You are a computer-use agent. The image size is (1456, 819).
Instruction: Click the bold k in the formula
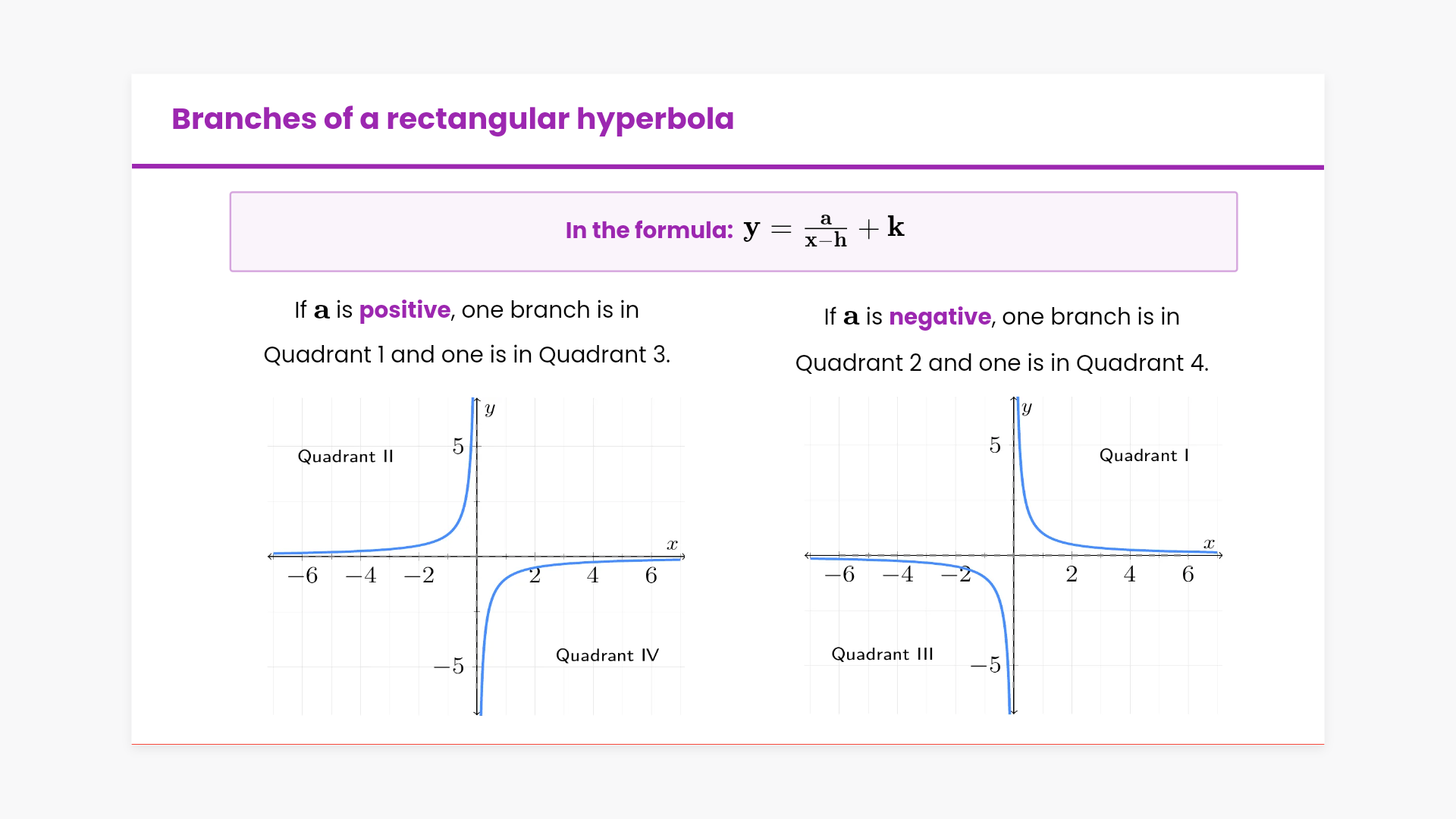(896, 227)
